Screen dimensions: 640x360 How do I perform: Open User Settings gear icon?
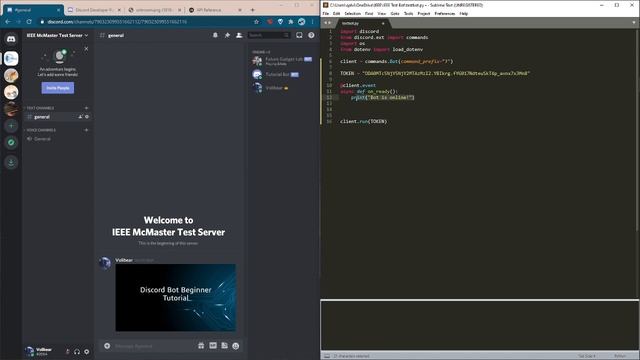tap(87, 351)
